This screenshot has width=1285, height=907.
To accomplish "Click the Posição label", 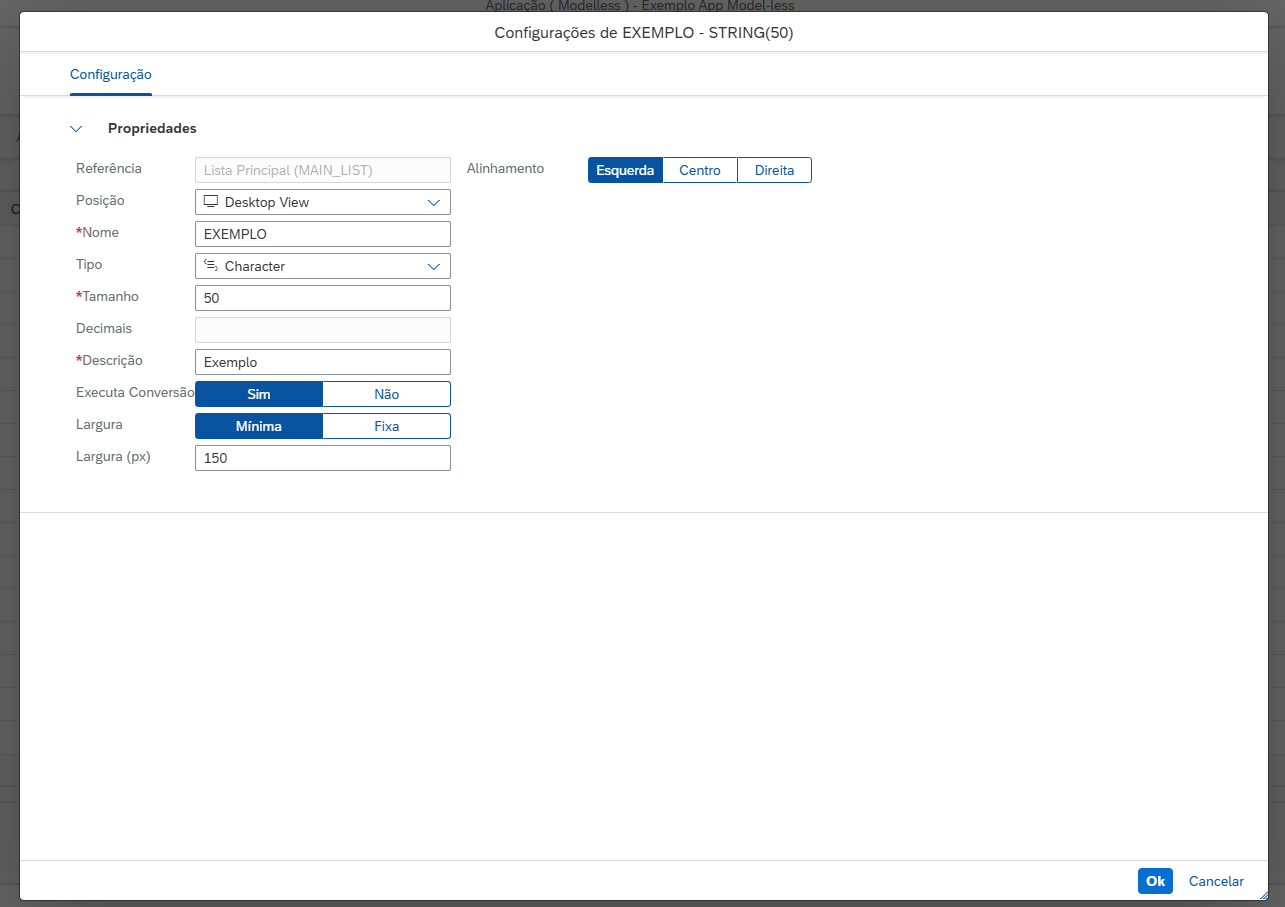I will click(x=100, y=200).
